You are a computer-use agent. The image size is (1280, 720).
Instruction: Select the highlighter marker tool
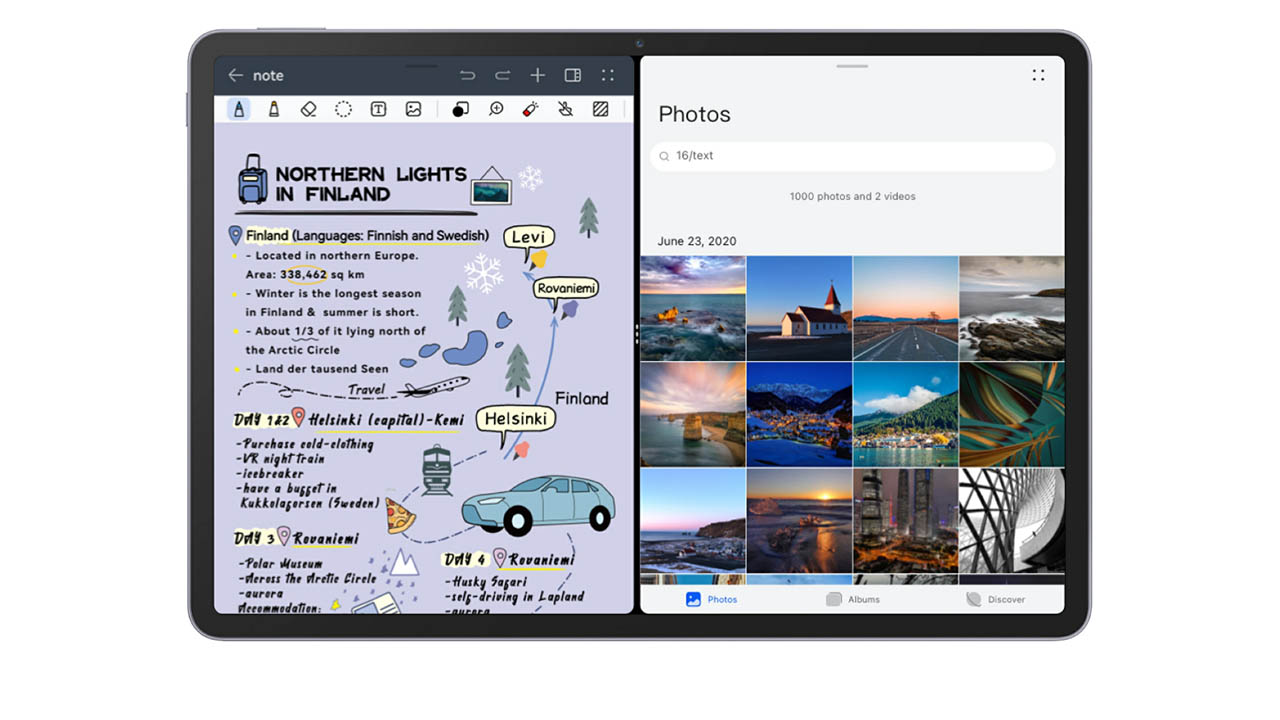[274, 109]
